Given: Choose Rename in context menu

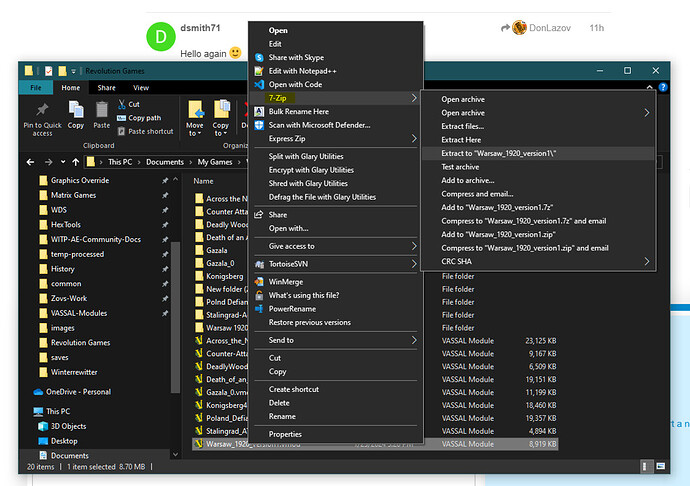Looking at the screenshot, I should (335, 416).
